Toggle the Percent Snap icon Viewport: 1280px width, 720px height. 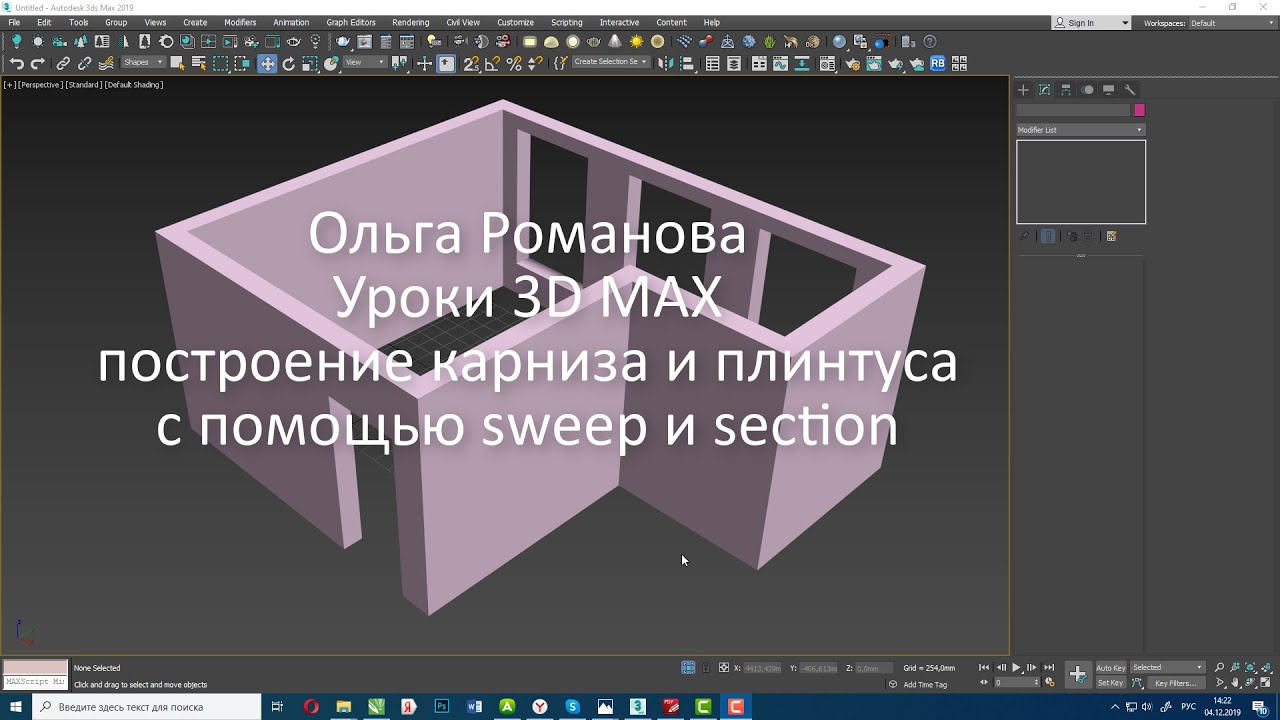(514, 63)
